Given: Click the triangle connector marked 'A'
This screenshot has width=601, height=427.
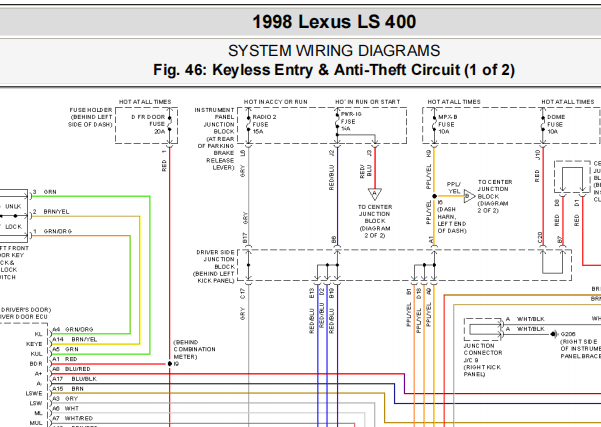Looking at the screenshot, I should pyautogui.click(x=375, y=194).
